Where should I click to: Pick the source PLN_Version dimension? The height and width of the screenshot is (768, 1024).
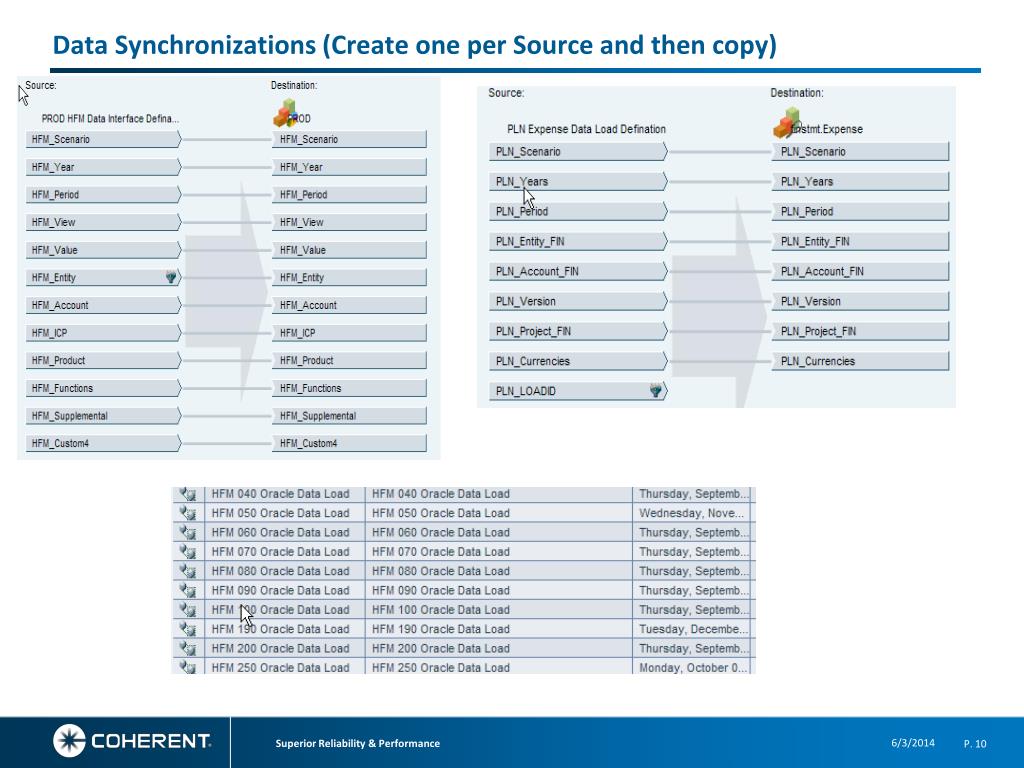click(578, 301)
